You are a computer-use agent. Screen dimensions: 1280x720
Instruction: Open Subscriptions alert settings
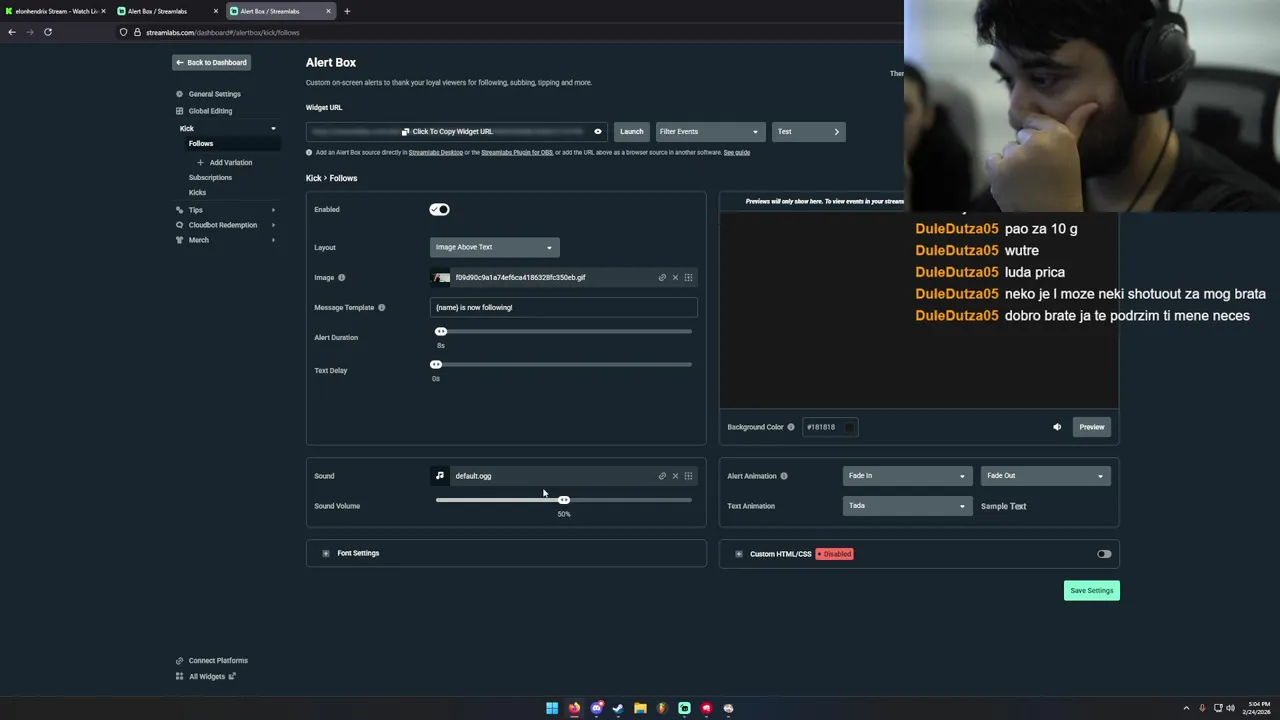210,177
